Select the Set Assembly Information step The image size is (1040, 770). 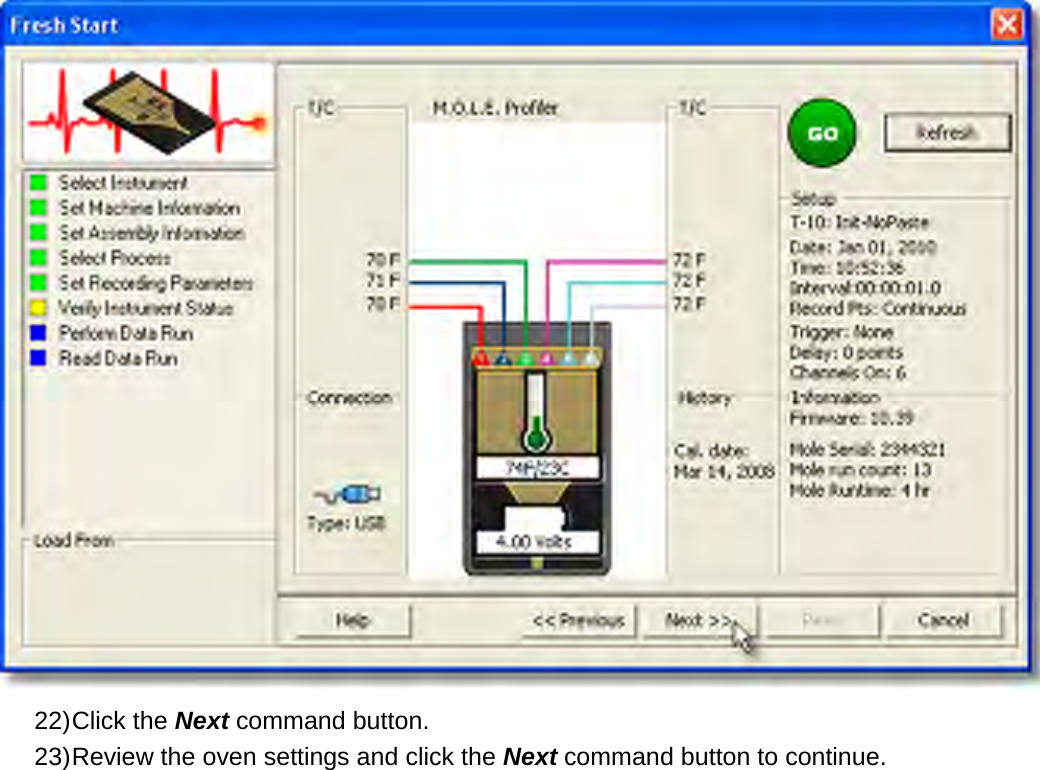pos(152,233)
